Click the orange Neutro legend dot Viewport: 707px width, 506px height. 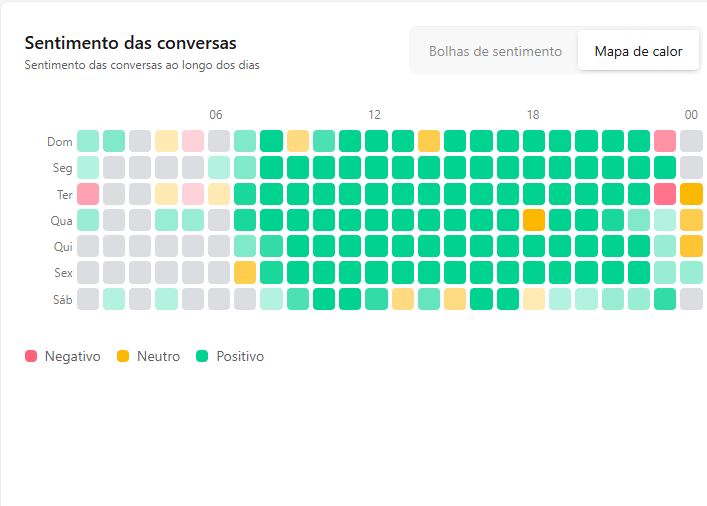coord(123,356)
